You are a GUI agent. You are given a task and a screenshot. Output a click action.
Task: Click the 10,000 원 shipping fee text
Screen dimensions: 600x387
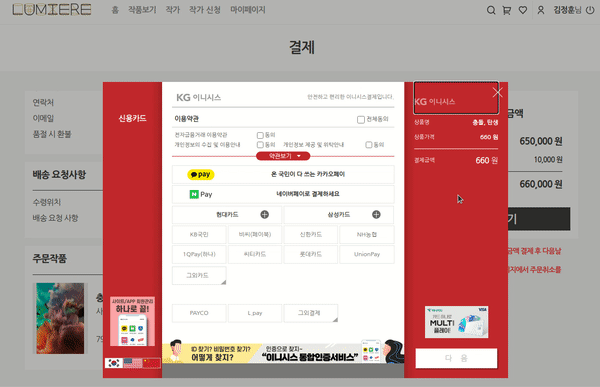[x=548, y=160]
